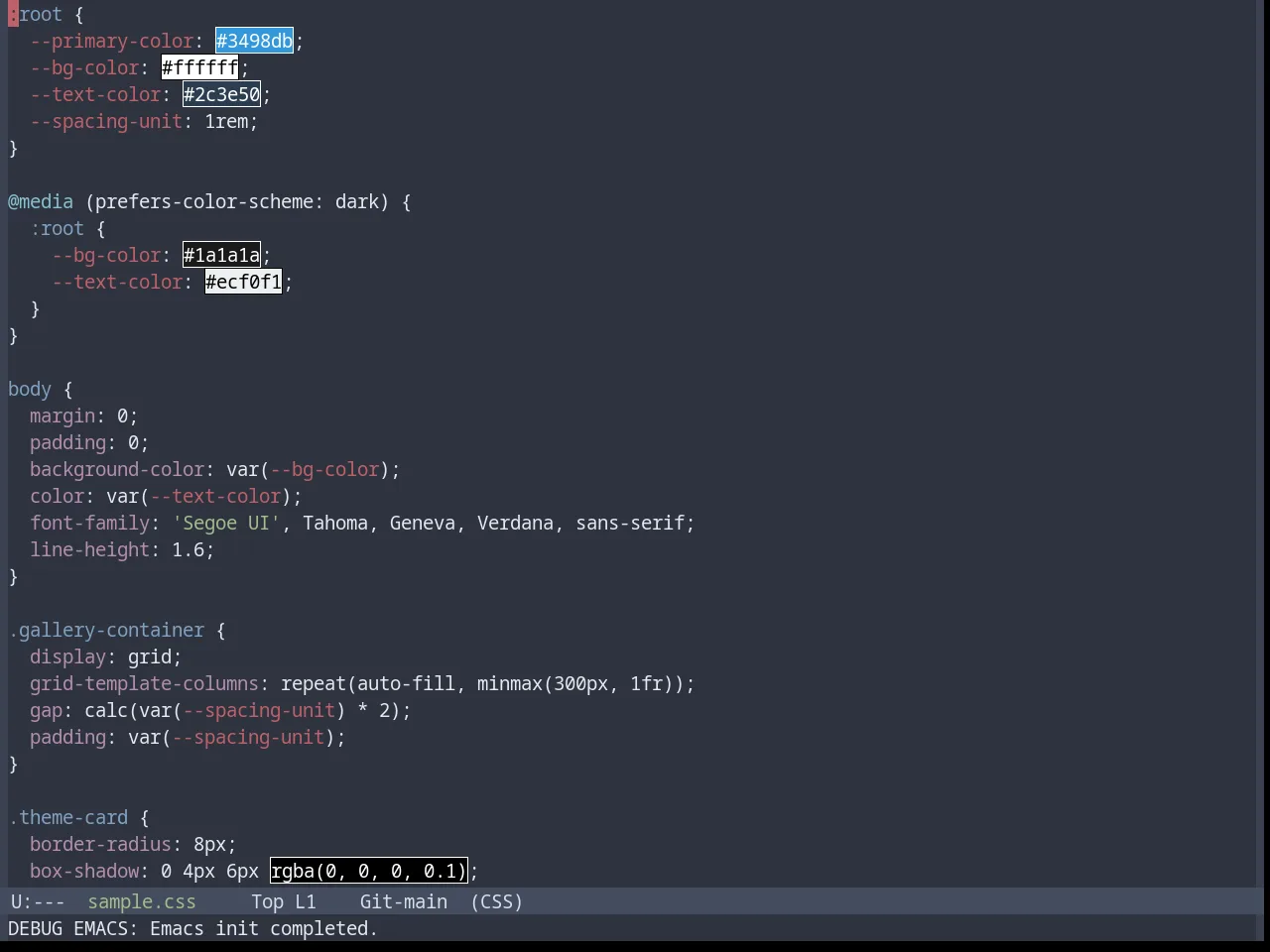Click the first :root selector at top
Screen dimensions: 1270x952
tap(35, 14)
